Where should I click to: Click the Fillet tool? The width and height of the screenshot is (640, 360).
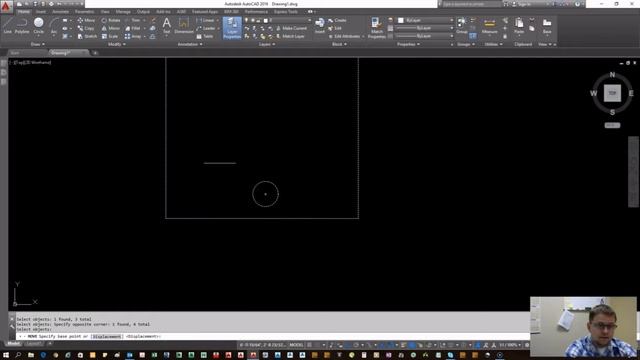(x=133, y=28)
